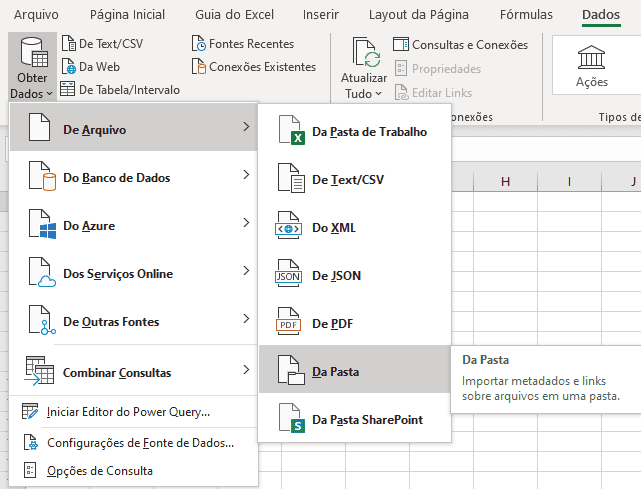The height and width of the screenshot is (489, 641).
Task: Click the Da Pasta folder icon
Action: (x=291, y=370)
